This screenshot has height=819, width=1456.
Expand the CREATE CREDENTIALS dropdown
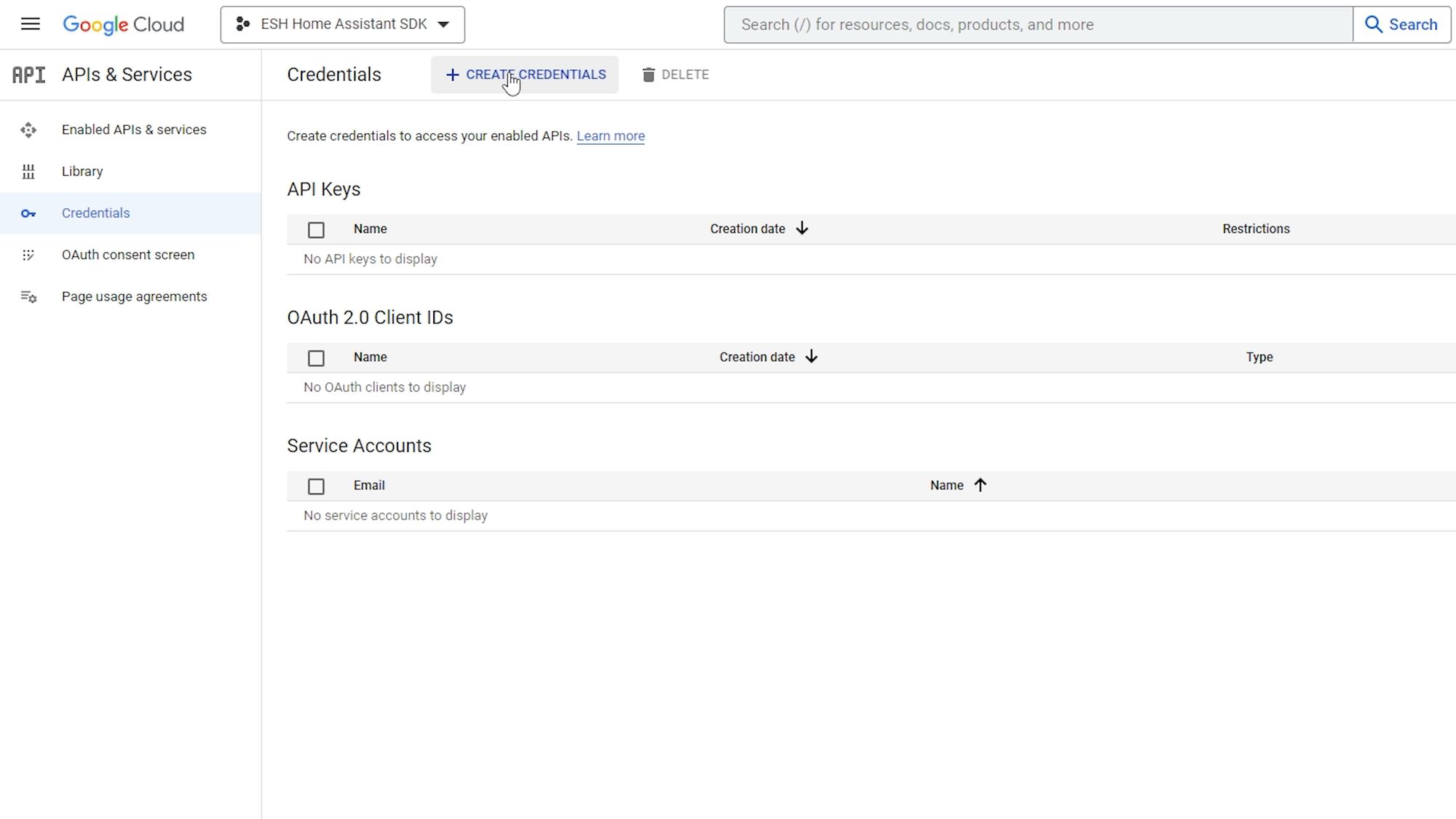click(525, 74)
